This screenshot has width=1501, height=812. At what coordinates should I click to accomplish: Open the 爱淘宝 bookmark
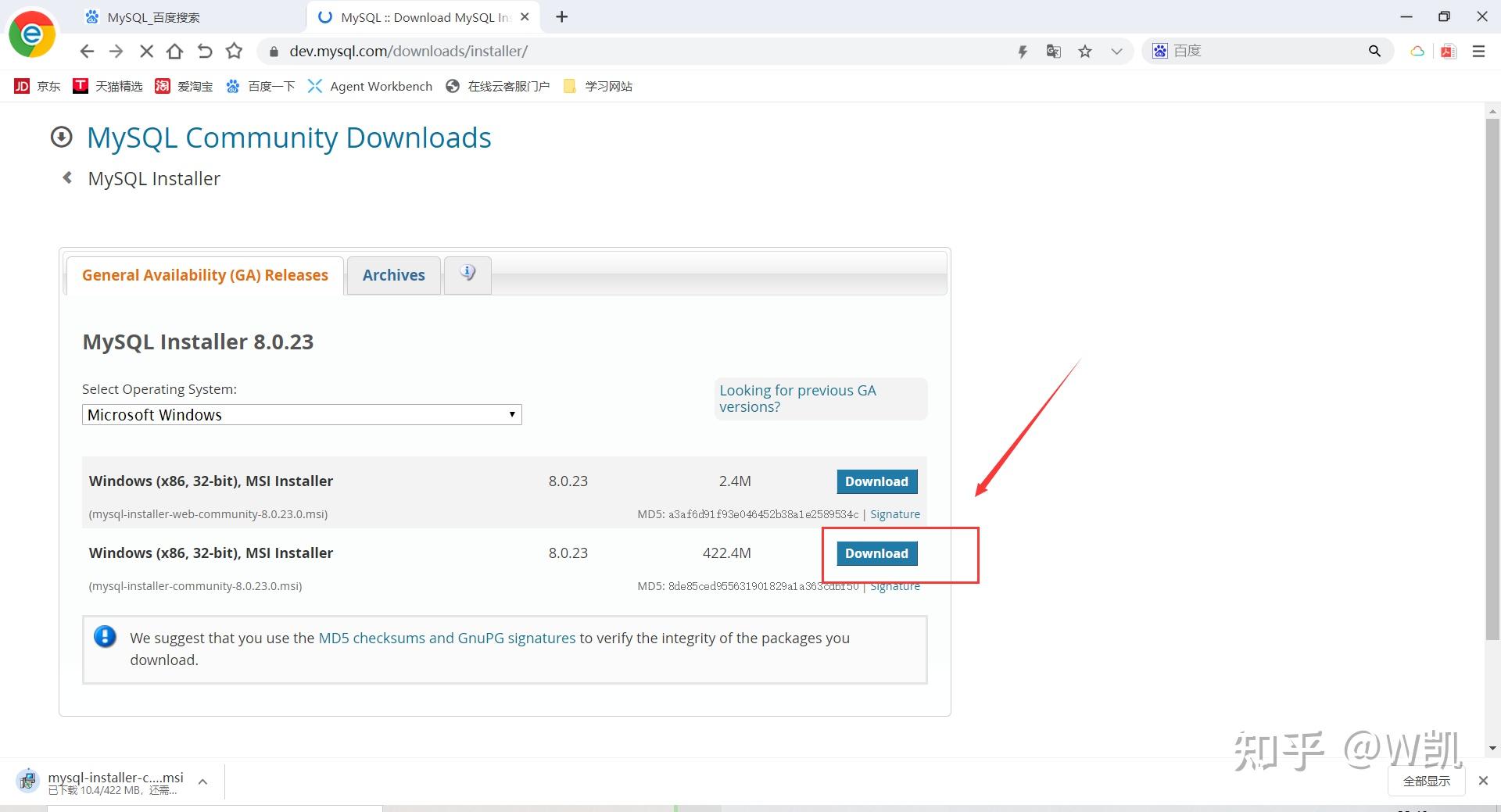(184, 86)
